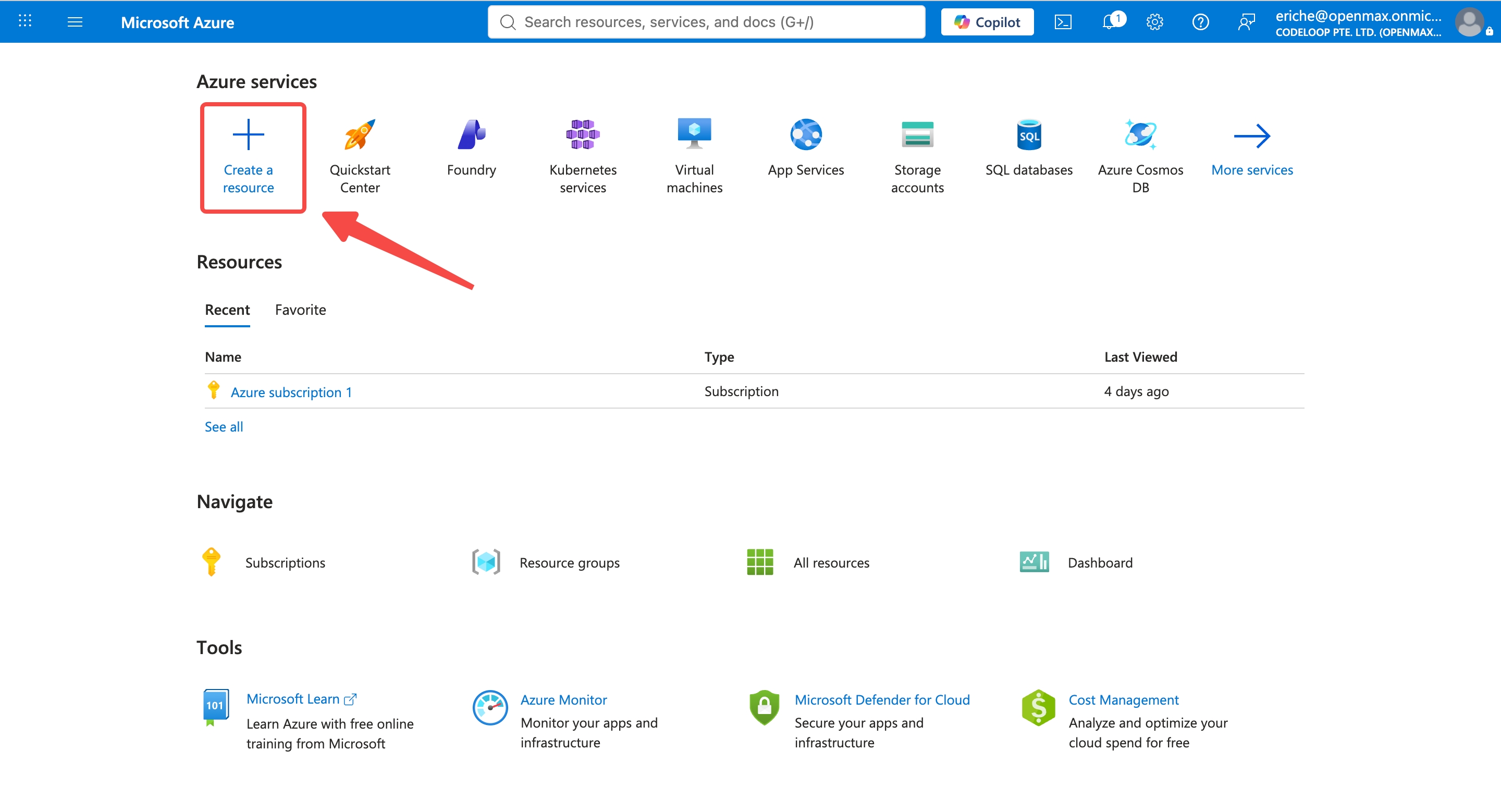Open Foundry service icon
This screenshot has width=1501, height=812.
[471, 134]
